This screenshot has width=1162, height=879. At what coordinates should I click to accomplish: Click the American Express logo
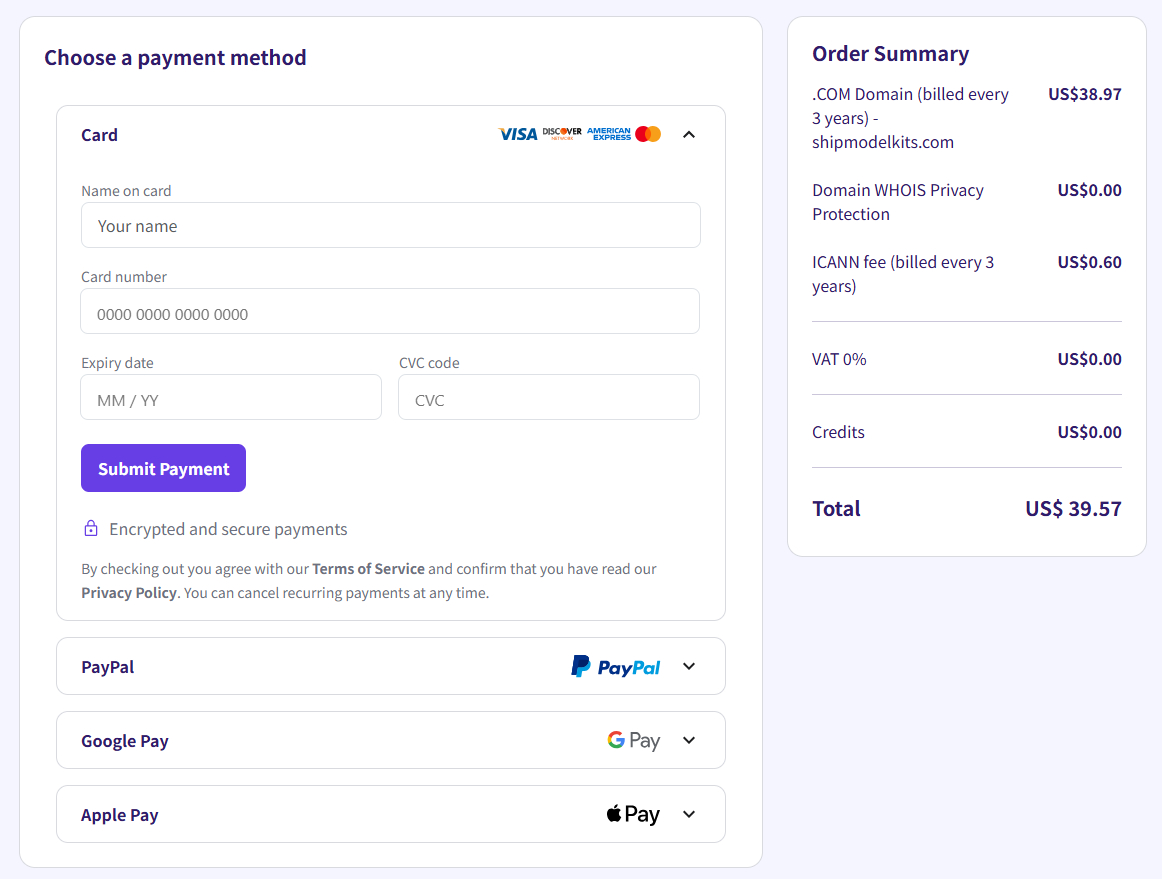pyautogui.click(x=608, y=134)
